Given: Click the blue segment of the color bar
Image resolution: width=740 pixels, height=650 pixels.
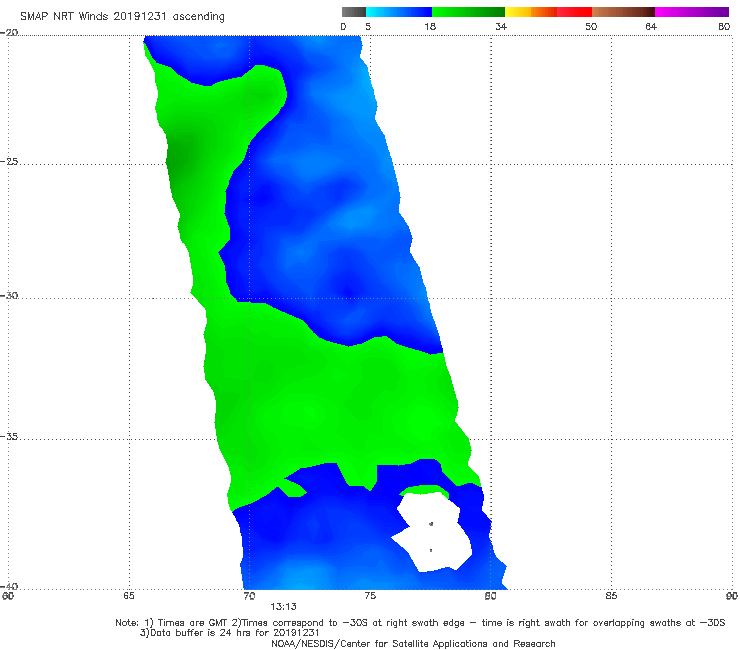Looking at the screenshot, I should click(x=399, y=12).
